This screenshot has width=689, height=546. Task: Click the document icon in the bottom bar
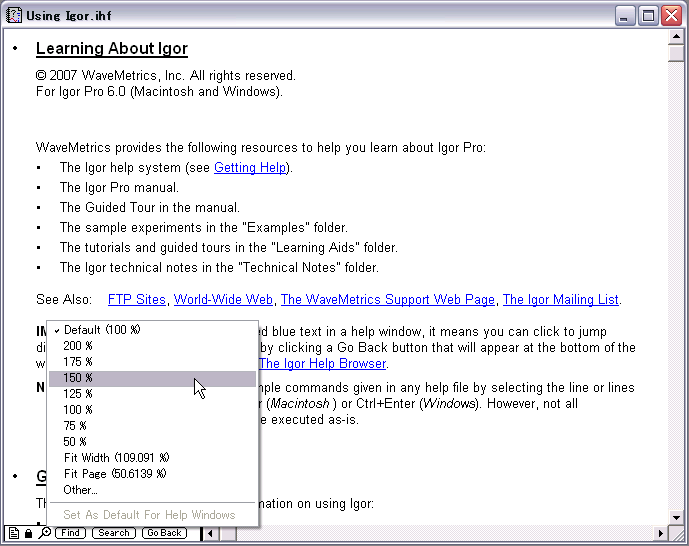14,533
